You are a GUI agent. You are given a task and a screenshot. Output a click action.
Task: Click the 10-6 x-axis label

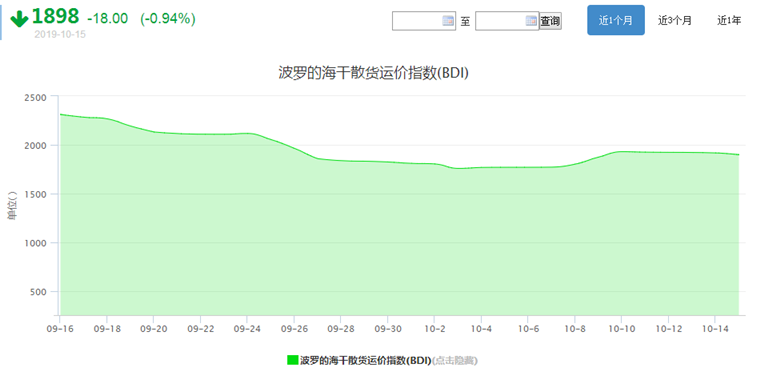click(x=528, y=329)
